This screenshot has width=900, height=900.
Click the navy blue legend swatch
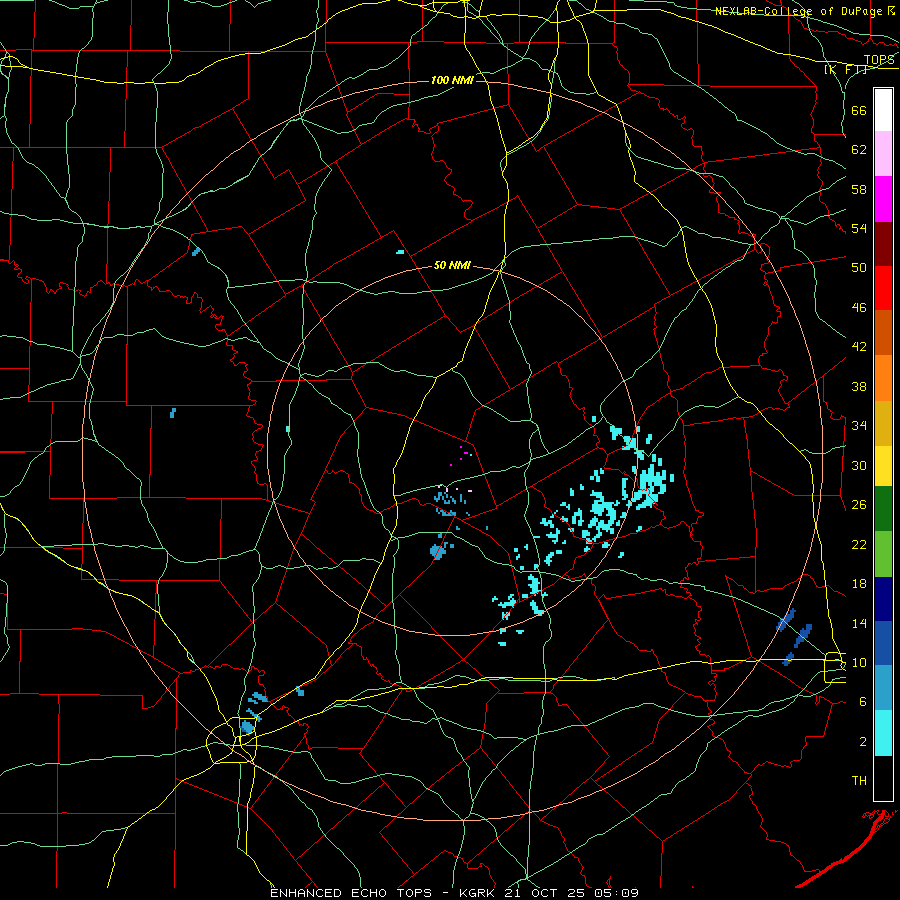pyautogui.click(x=883, y=599)
